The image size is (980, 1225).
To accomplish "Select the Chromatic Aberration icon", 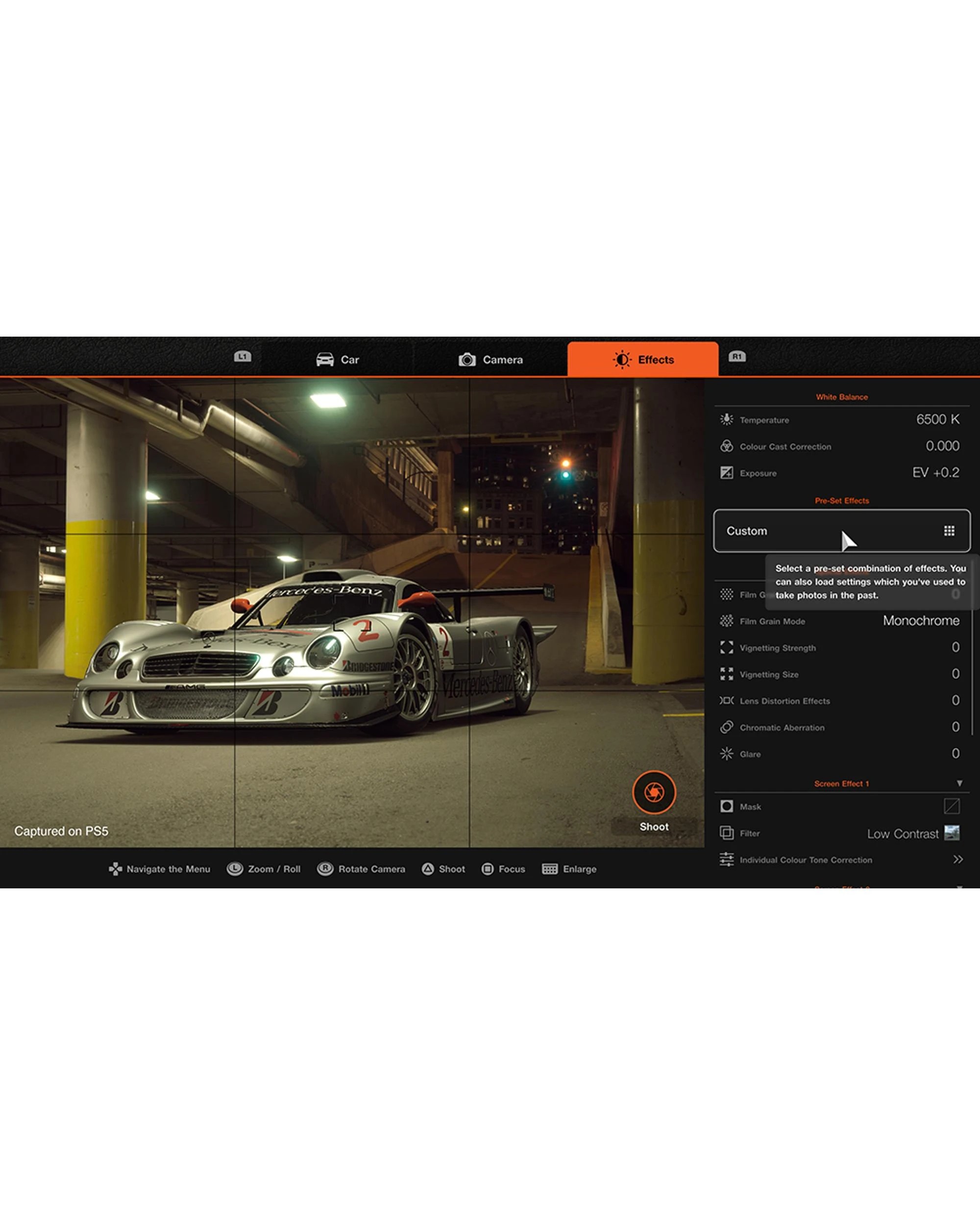I will [728, 727].
